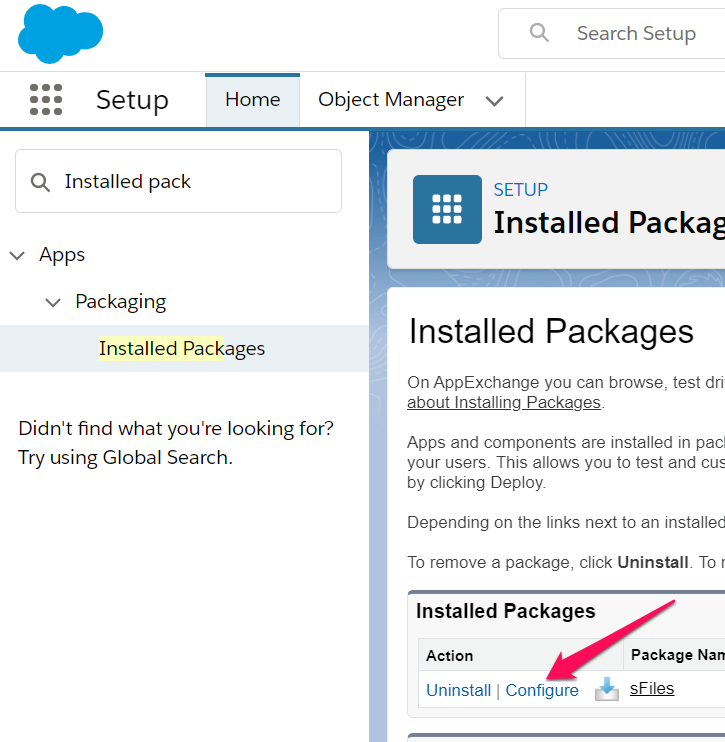
Task: Click the Salesforce cloud logo
Action: (x=60, y=34)
